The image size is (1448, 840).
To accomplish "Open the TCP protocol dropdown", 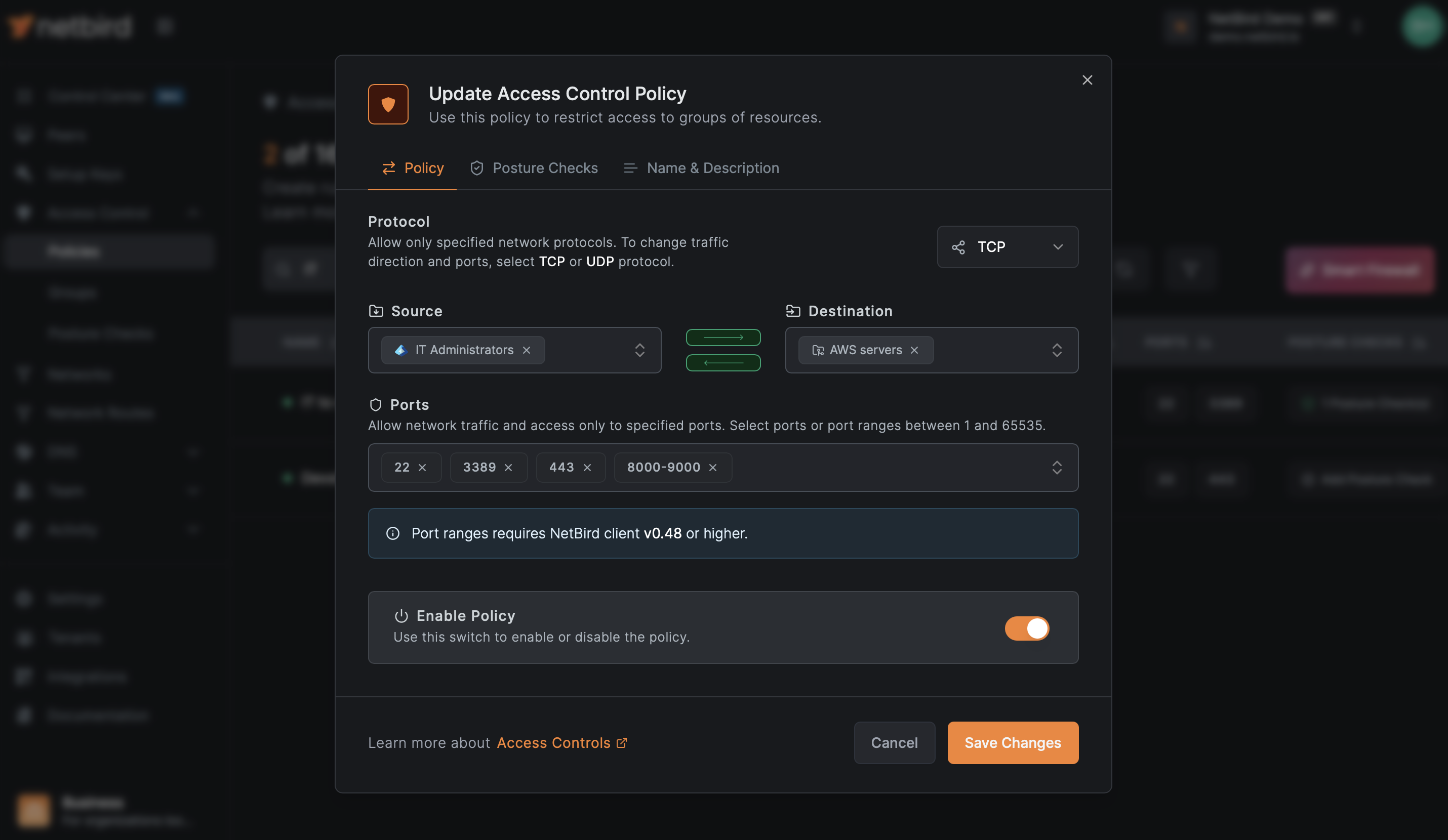I will coord(1007,247).
